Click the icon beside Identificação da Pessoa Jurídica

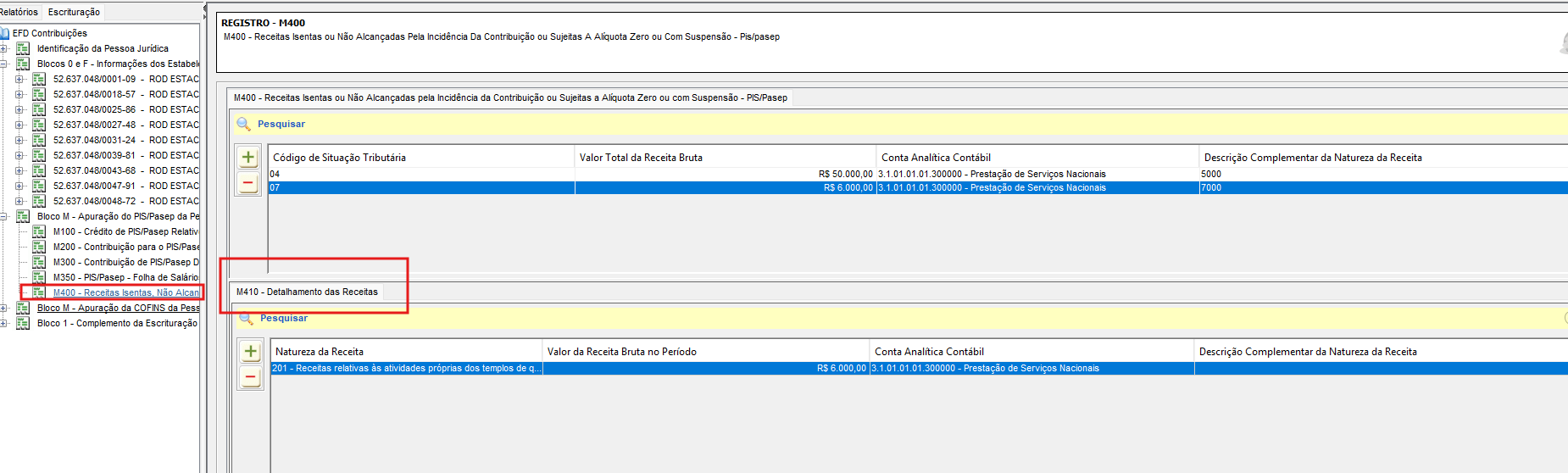click(x=23, y=48)
